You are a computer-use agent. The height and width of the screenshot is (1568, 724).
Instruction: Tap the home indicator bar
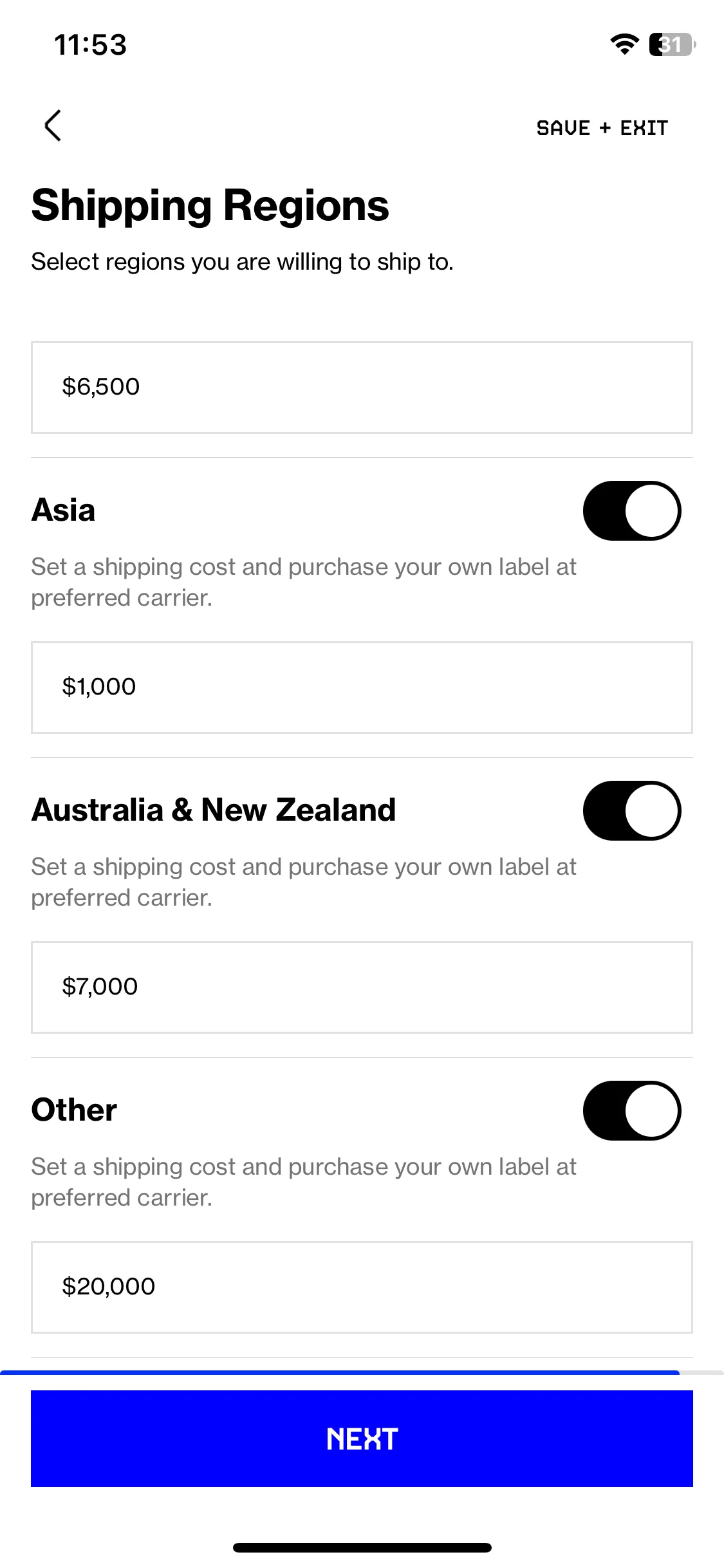pos(362,1547)
